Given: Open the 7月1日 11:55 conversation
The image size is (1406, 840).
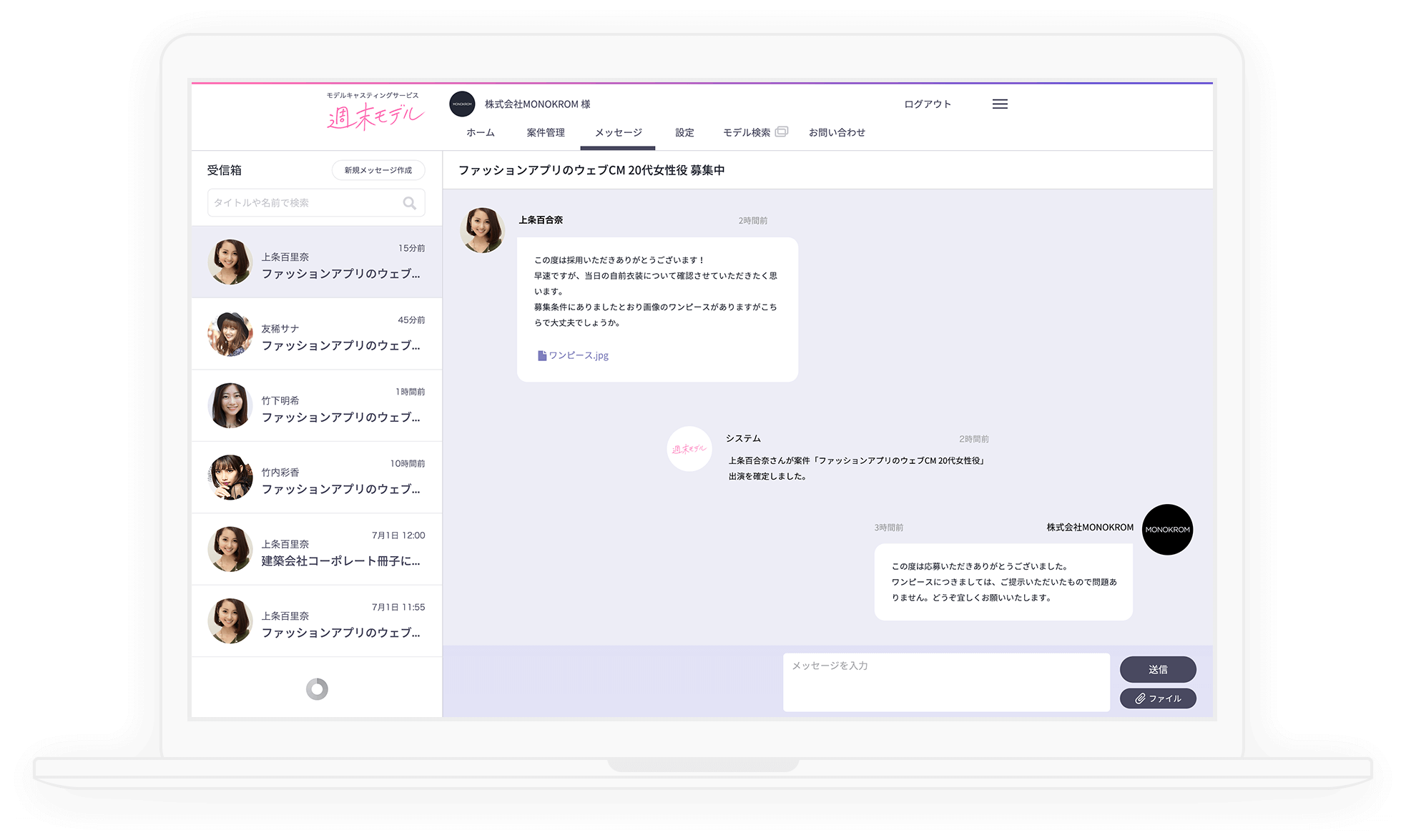Looking at the screenshot, I should (317, 621).
